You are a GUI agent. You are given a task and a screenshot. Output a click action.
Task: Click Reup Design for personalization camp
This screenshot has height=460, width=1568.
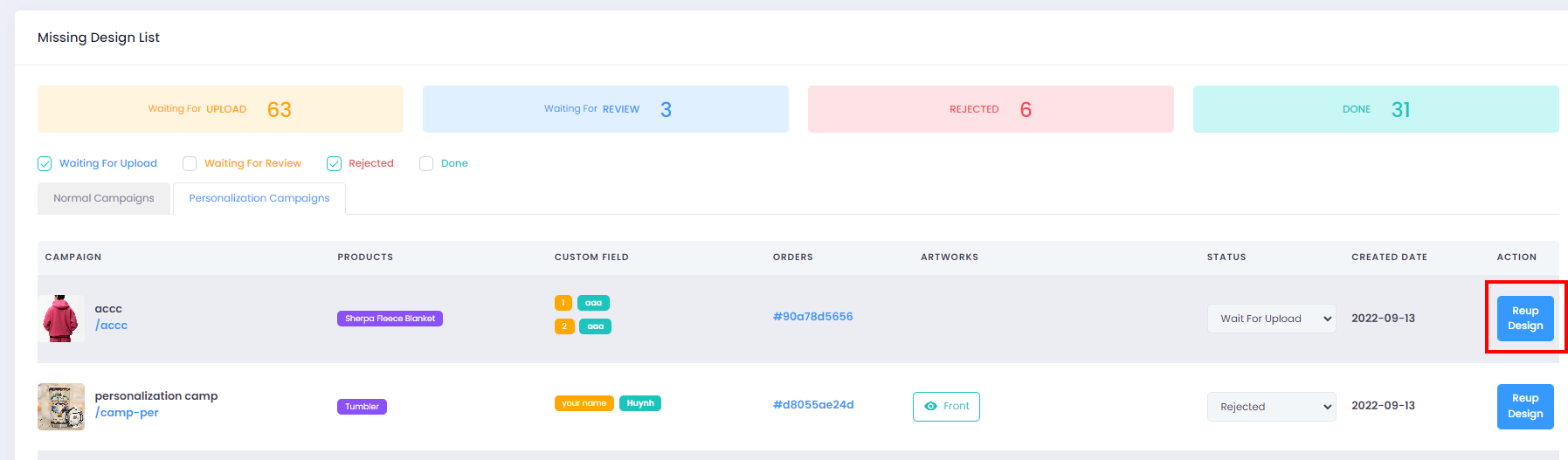tap(1525, 406)
